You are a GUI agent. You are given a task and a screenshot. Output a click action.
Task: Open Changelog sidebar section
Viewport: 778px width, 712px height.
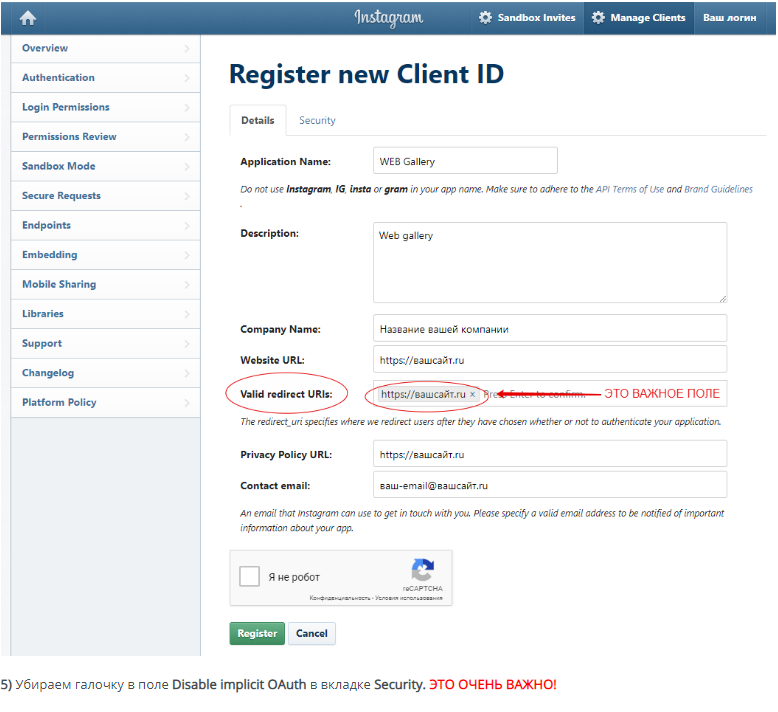point(106,373)
